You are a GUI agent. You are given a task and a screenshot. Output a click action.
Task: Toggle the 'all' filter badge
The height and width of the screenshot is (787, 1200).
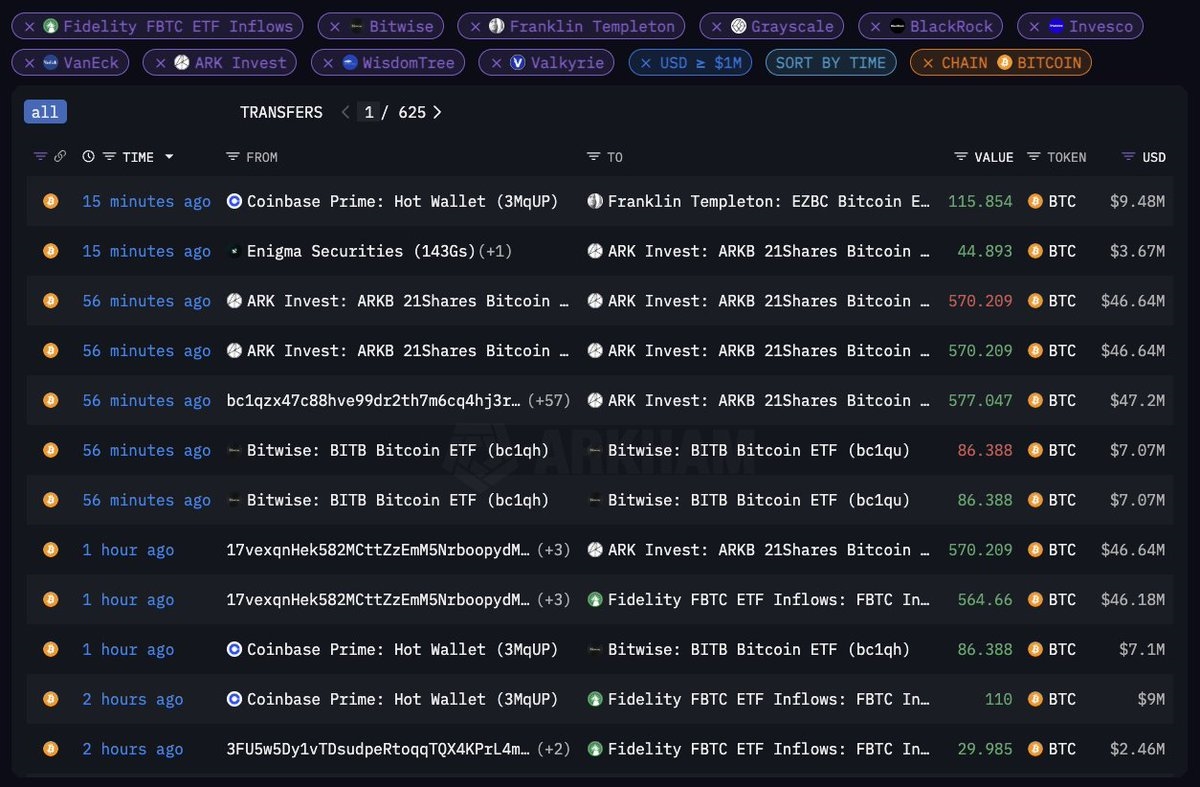[45, 112]
